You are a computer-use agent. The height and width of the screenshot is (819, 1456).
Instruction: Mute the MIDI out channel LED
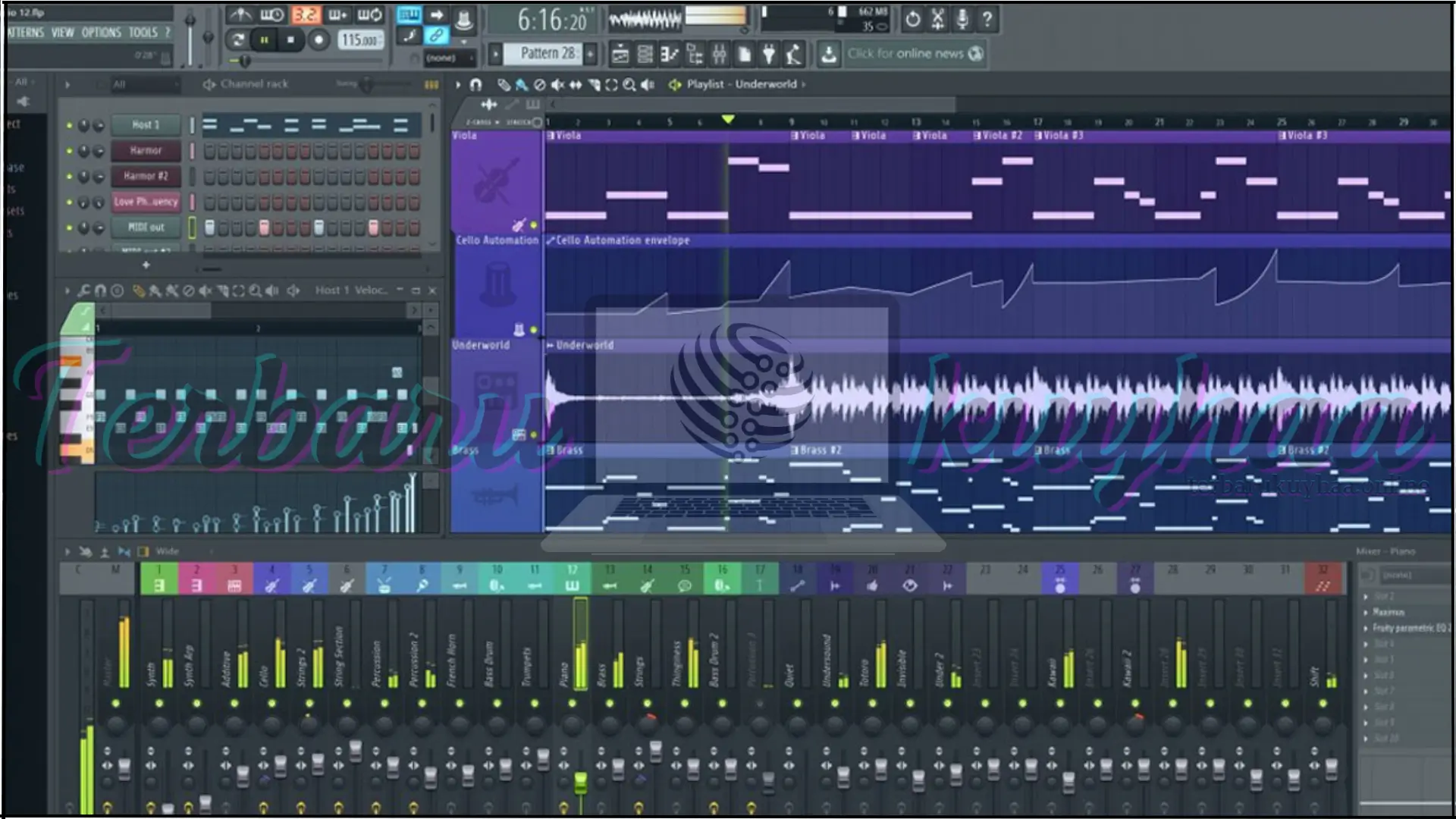coord(69,227)
